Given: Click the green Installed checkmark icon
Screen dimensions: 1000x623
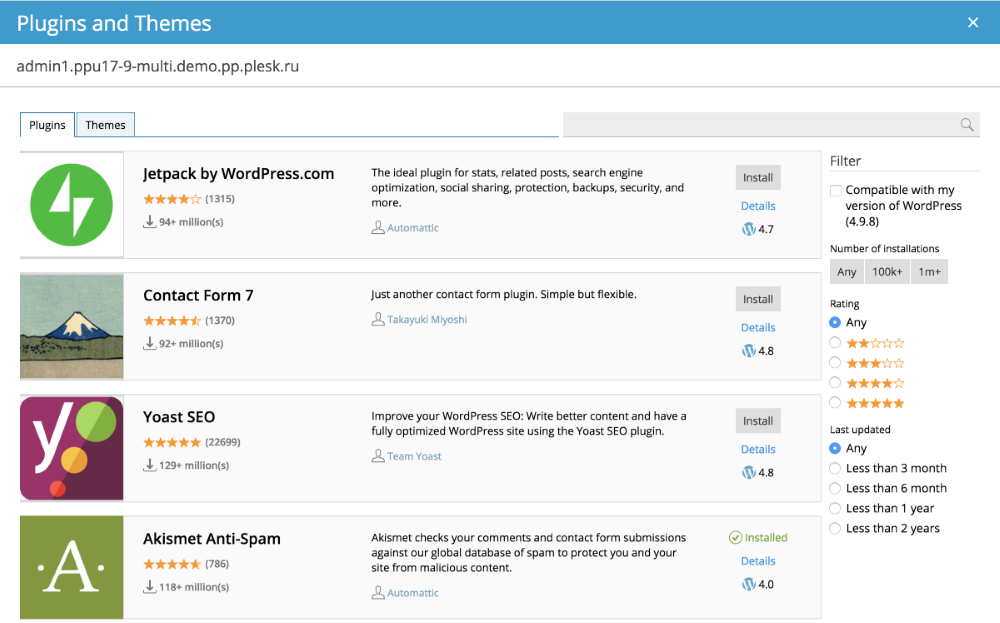Looking at the screenshot, I should 735,538.
